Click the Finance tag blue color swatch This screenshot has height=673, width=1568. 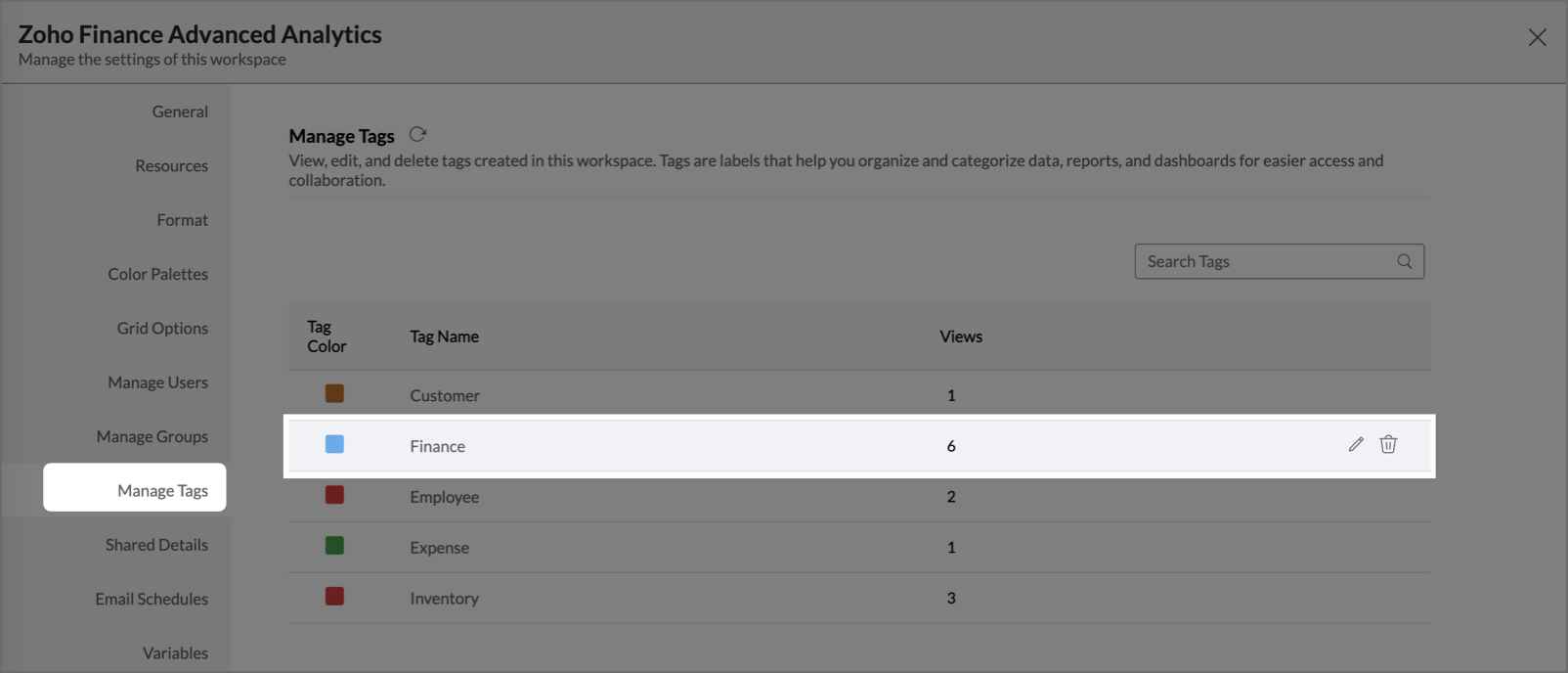[334, 445]
